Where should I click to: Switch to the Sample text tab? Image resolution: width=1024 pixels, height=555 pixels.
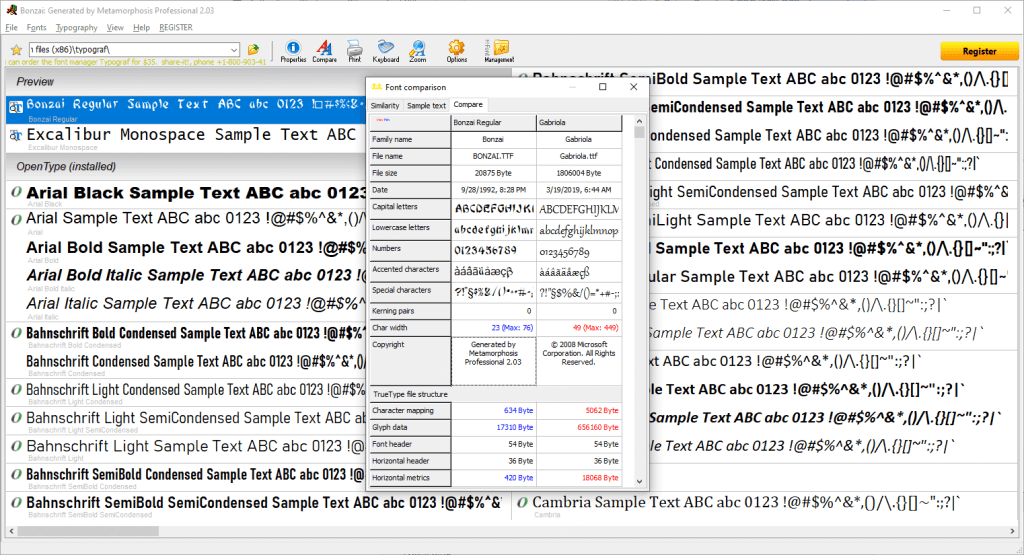pos(426,105)
